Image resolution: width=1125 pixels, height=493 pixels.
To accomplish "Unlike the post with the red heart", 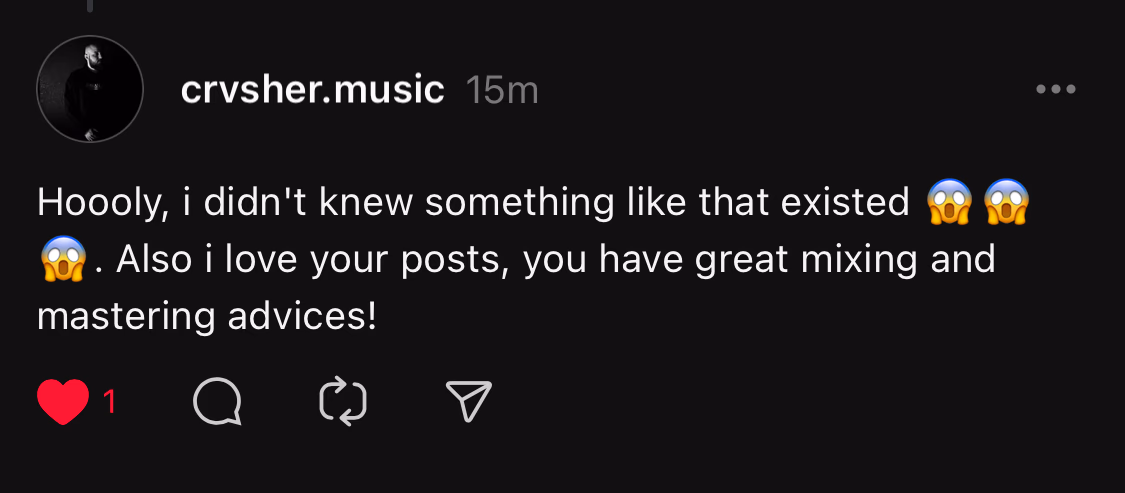I will [x=63, y=403].
